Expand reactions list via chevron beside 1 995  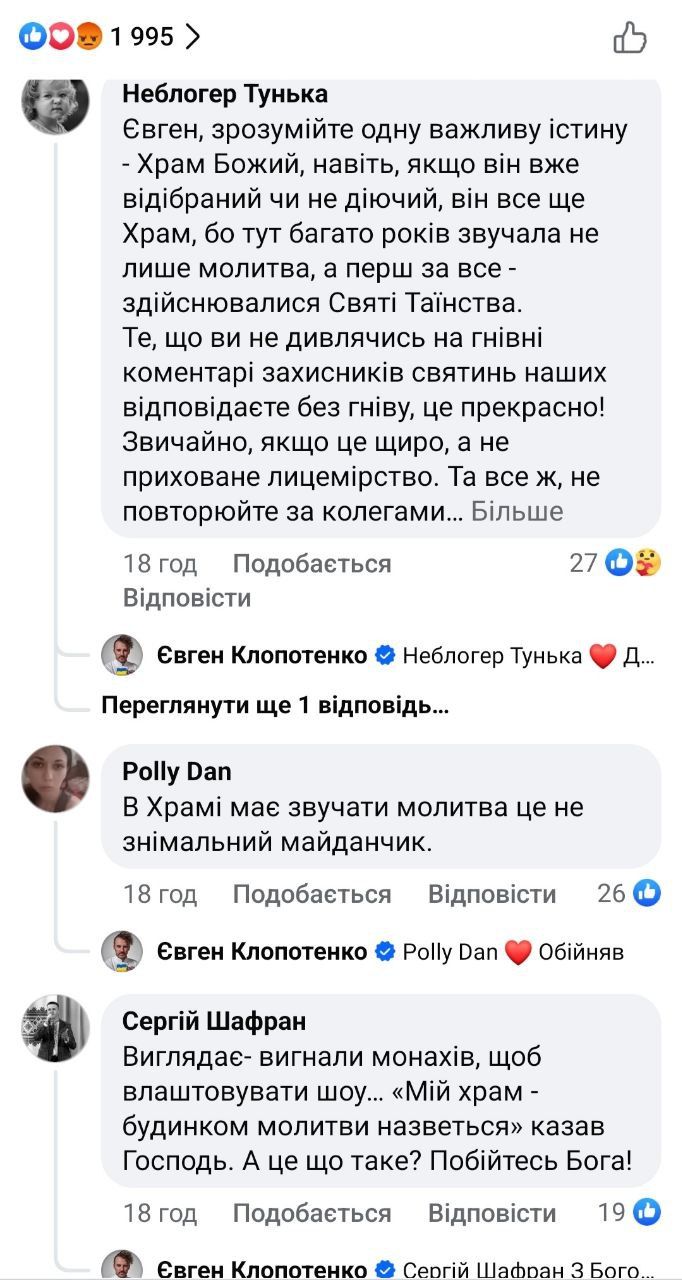(194, 37)
